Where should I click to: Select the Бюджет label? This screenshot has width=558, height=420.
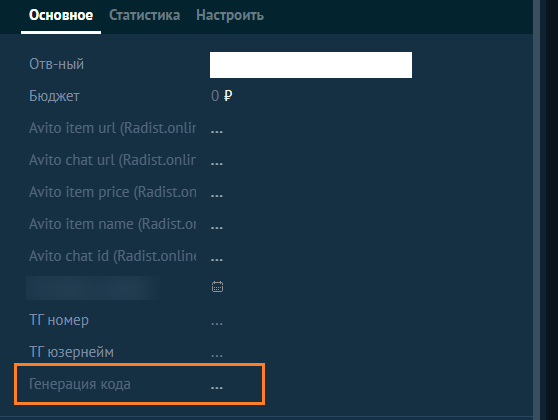(x=54, y=96)
